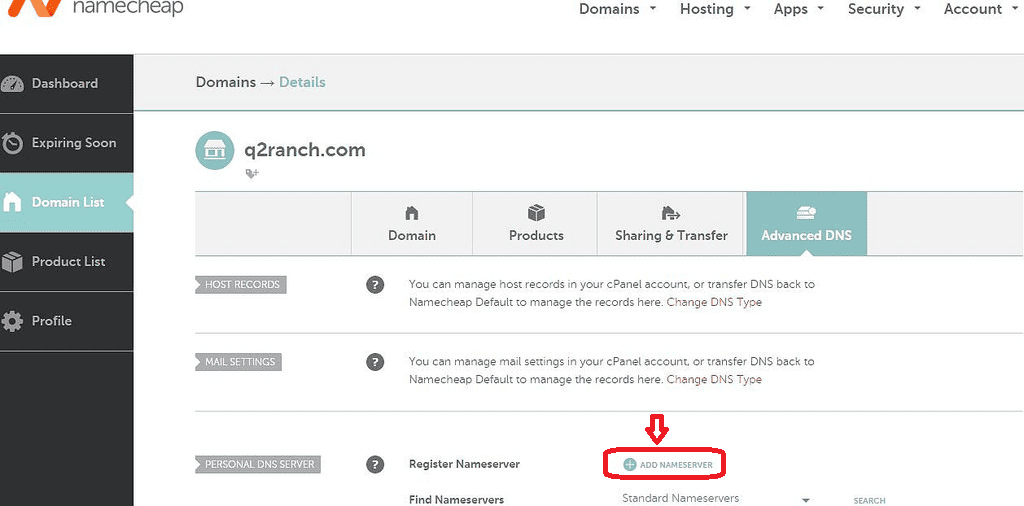Click the add tag icon under q2ranch.com
The width and height of the screenshot is (1024, 506).
pos(252,173)
